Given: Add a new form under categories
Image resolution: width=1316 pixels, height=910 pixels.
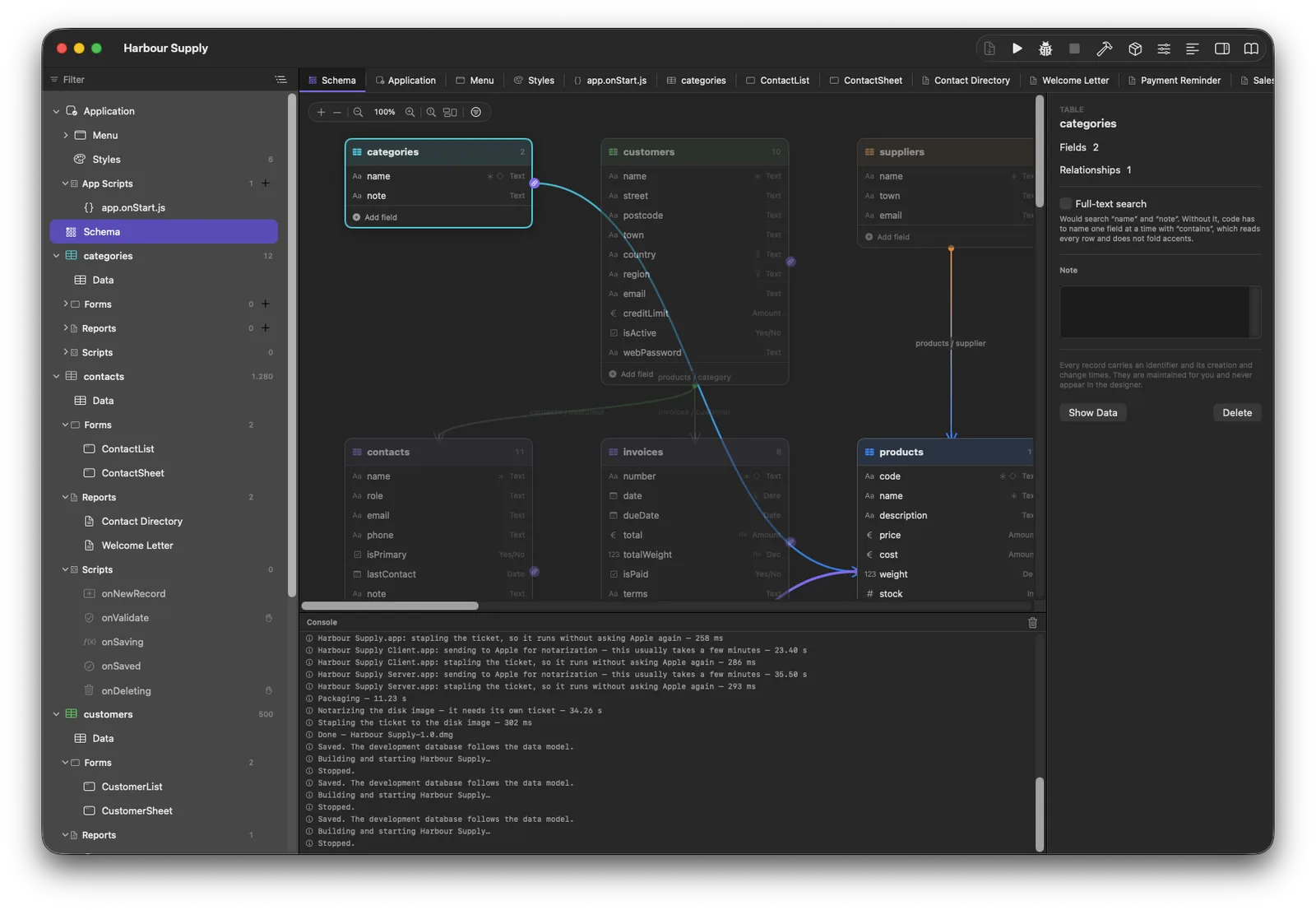Looking at the screenshot, I should 266,304.
